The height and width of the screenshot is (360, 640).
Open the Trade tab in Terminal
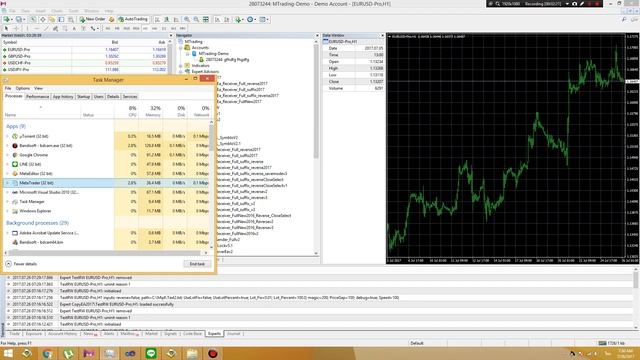click(14, 334)
